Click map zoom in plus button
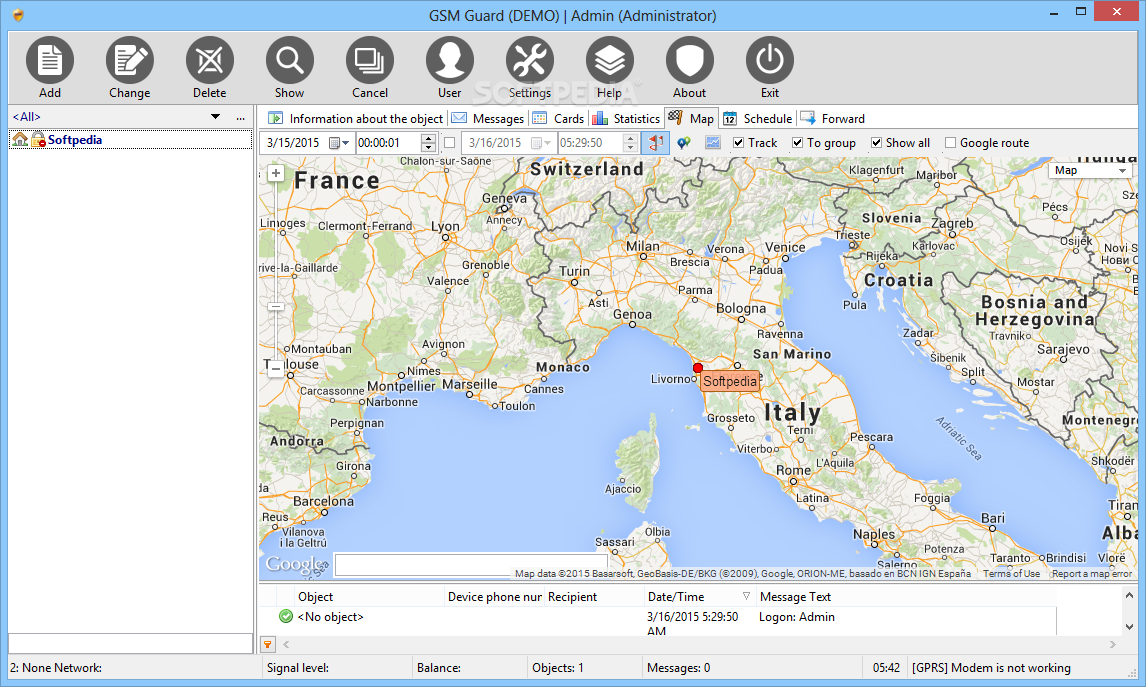This screenshot has height=687, width=1146. [276, 173]
